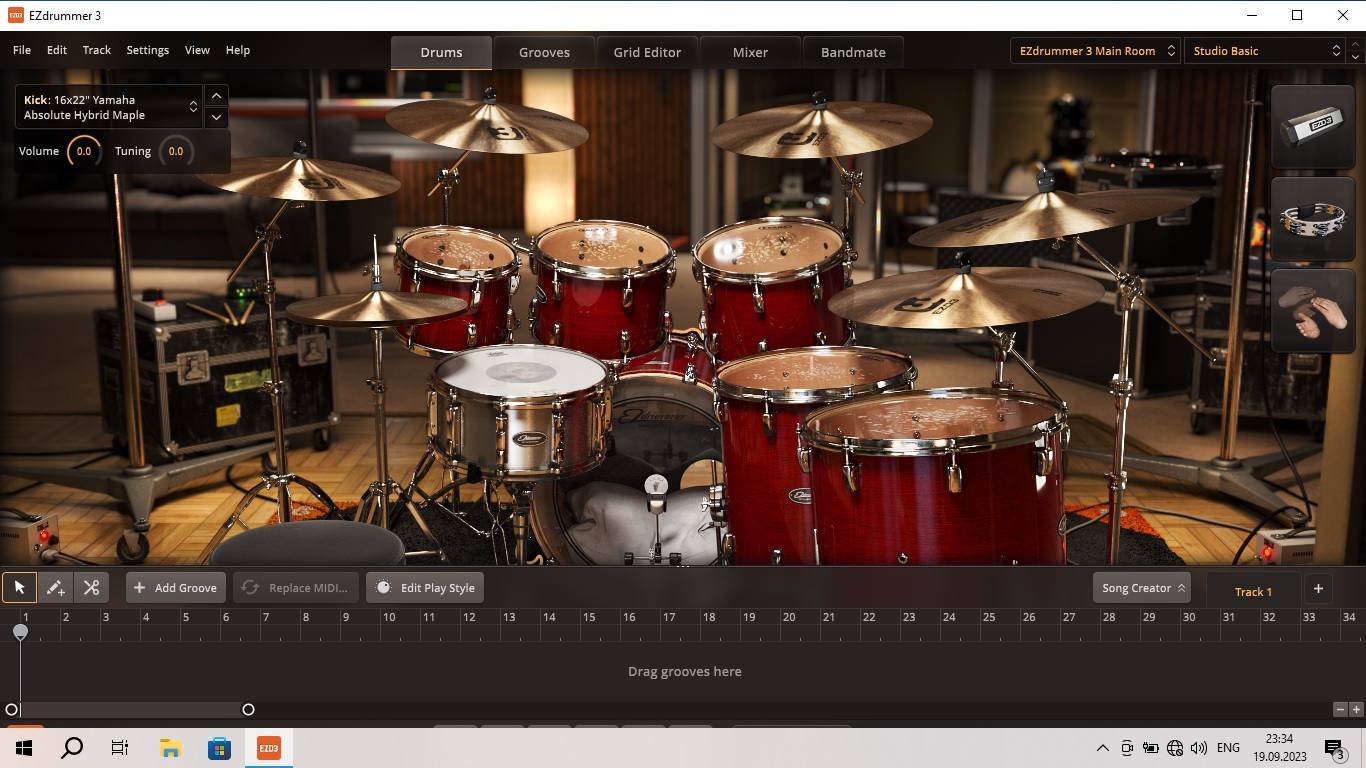1366x768 pixels.
Task: Click the loop start handle
Action: (12, 710)
